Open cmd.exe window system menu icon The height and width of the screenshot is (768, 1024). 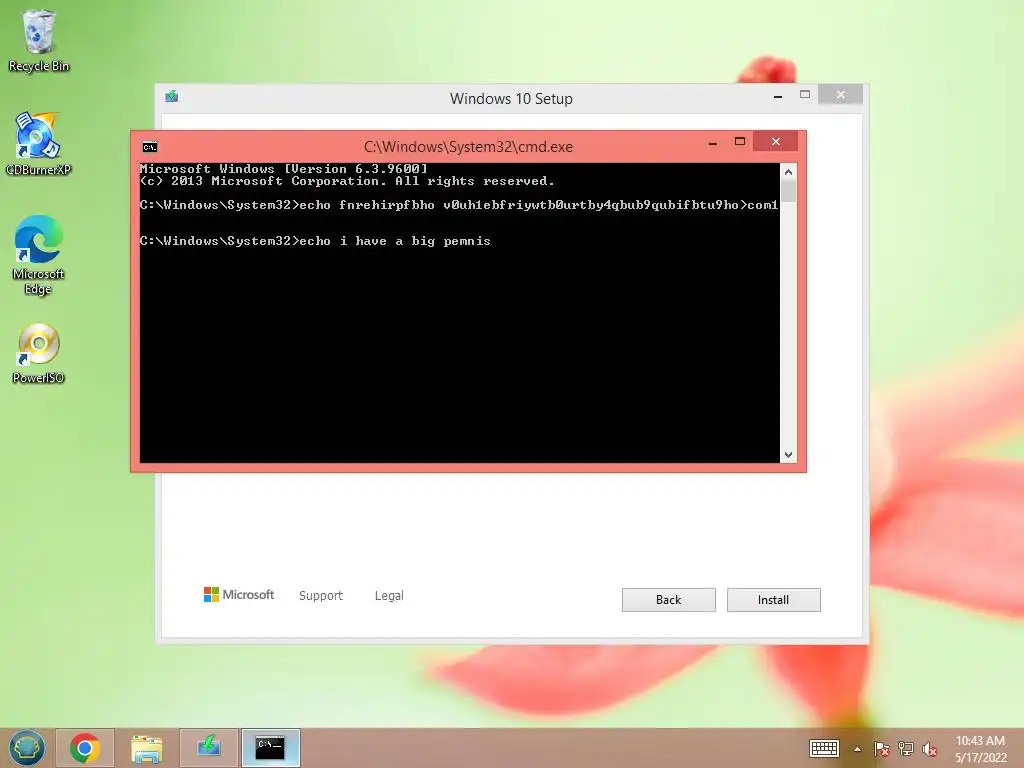[x=150, y=147]
